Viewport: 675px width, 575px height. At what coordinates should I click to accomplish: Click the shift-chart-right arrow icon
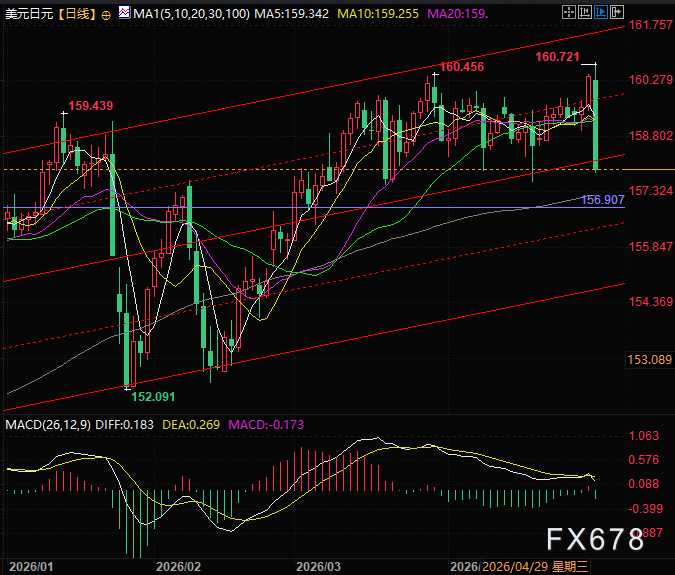[x=616, y=12]
